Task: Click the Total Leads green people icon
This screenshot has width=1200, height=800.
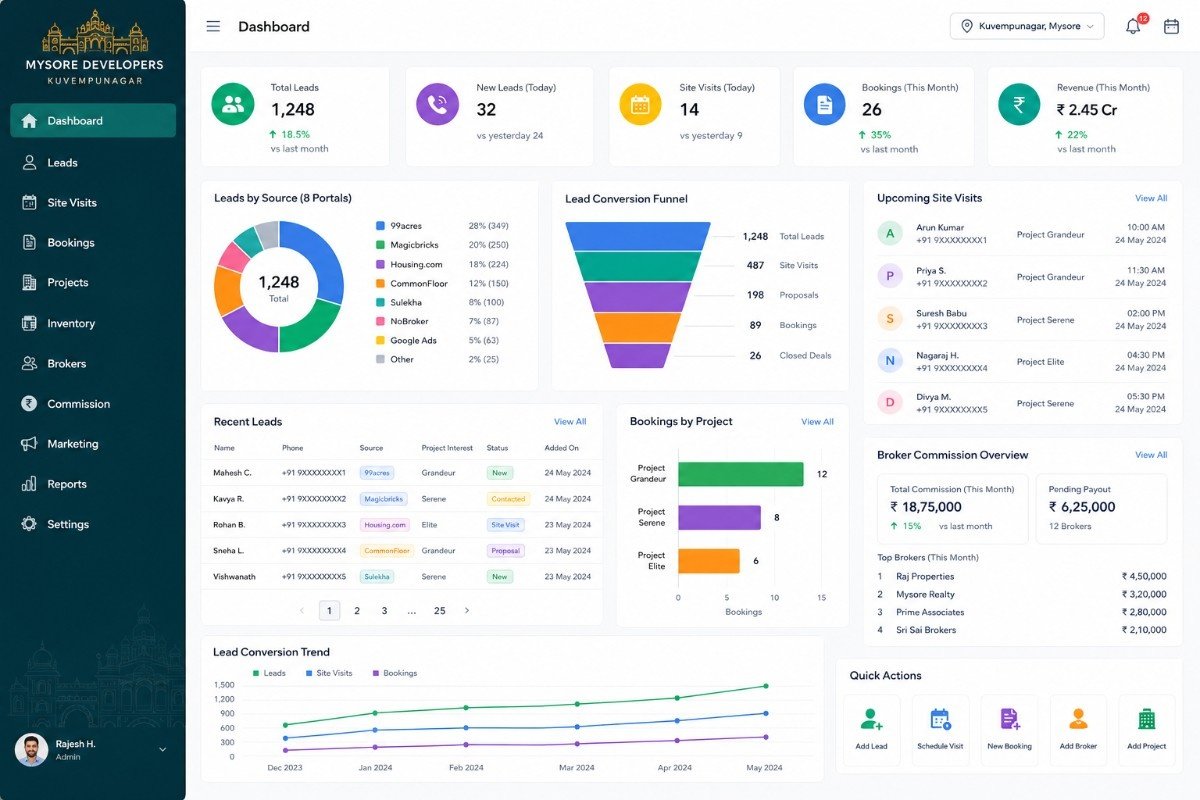Action: point(233,104)
